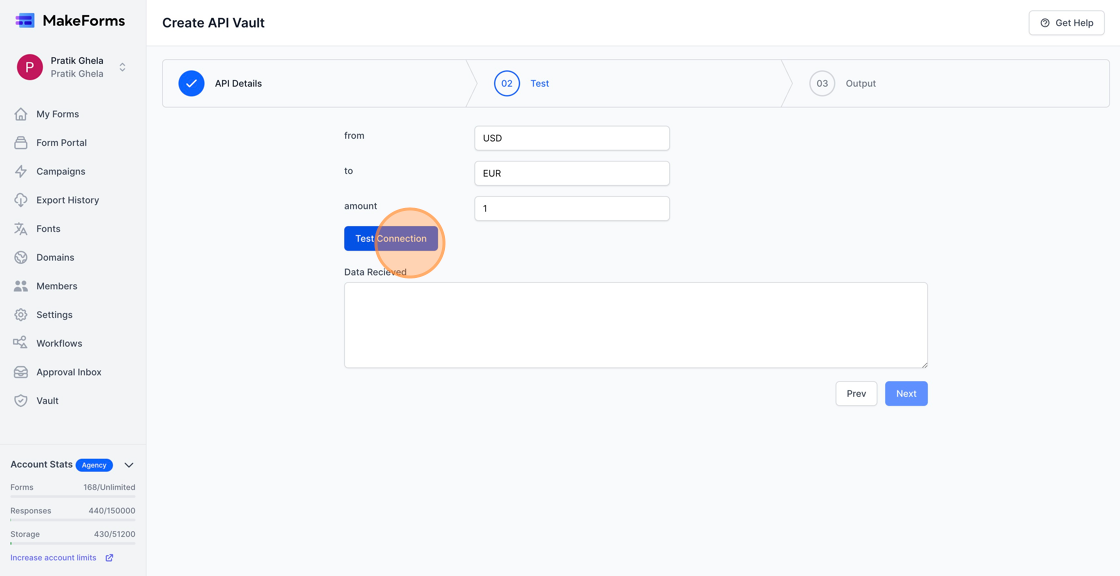The height and width of the screenshot is (576, 1120).
Task: Expand Increase account limits external link
Action: click(110, 557)
